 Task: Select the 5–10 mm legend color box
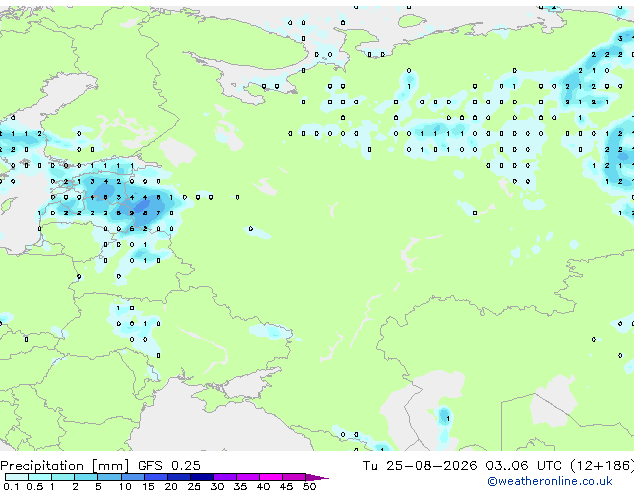coord(109,477)
